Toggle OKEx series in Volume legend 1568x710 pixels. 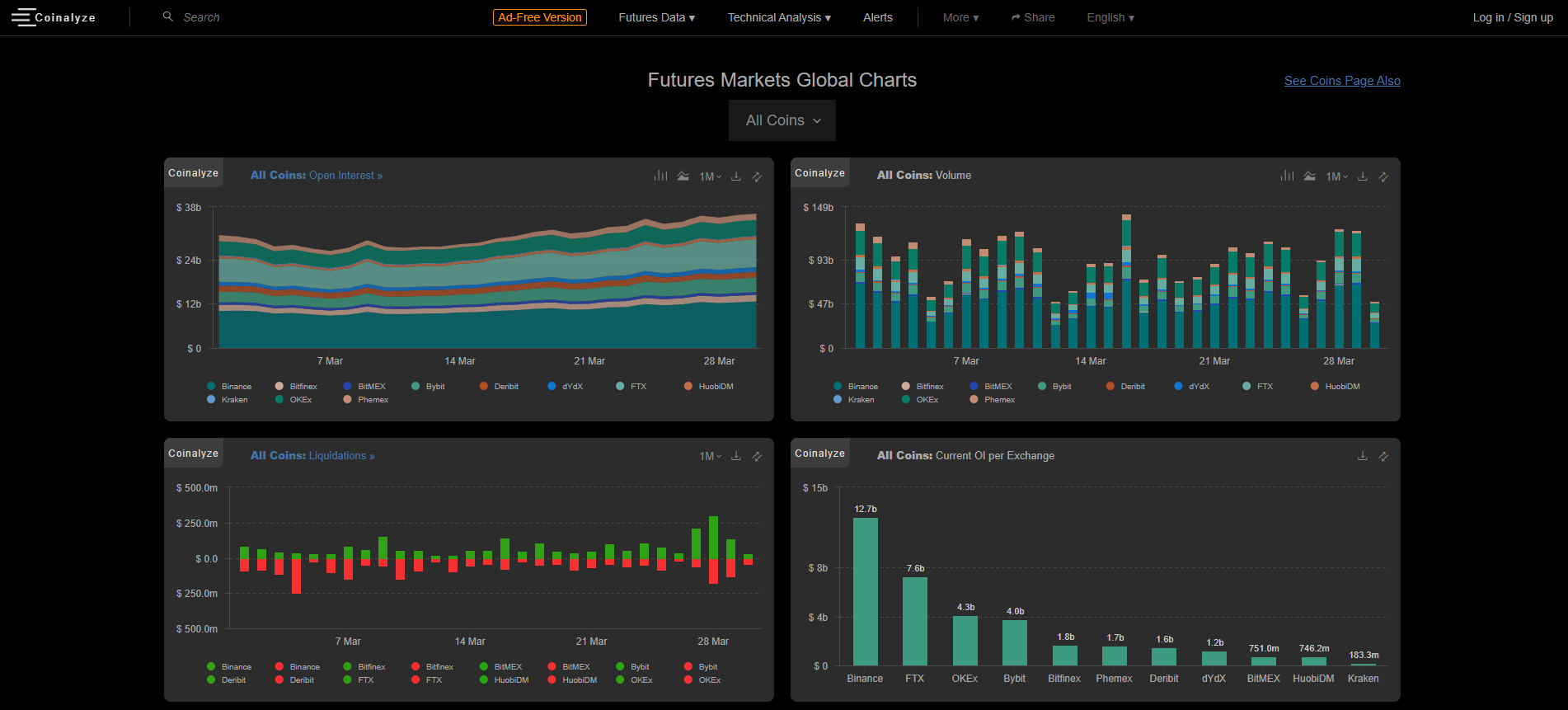(x=920, y=399)
